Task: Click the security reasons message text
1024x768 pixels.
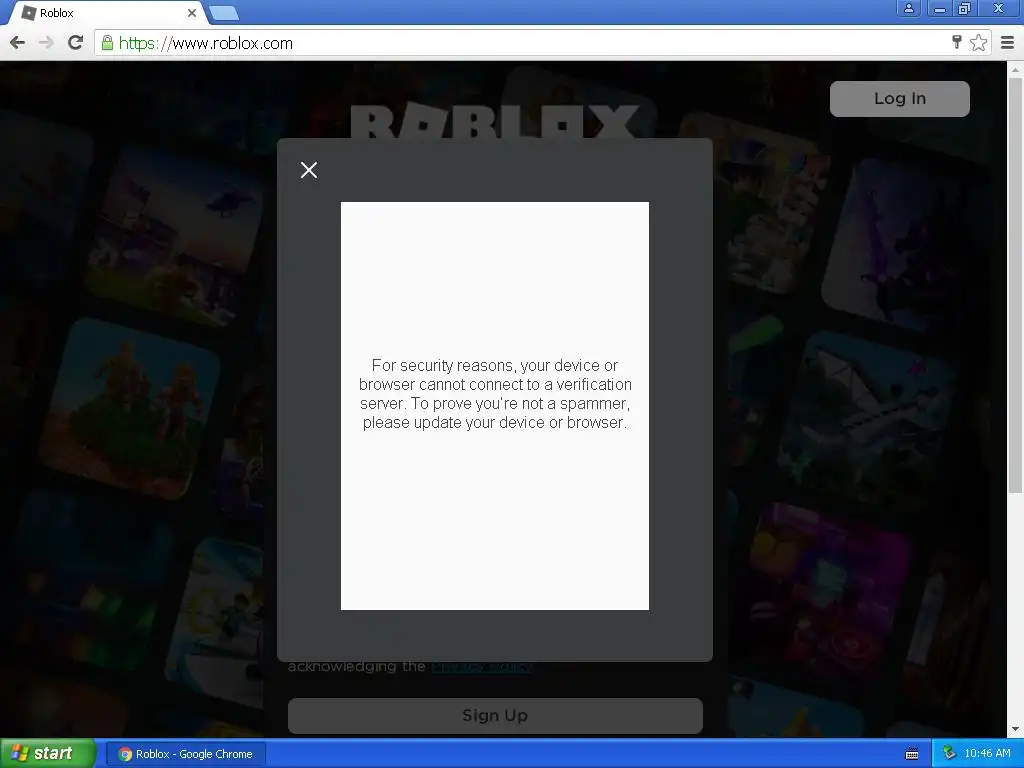Action: [x=495, y=394]
